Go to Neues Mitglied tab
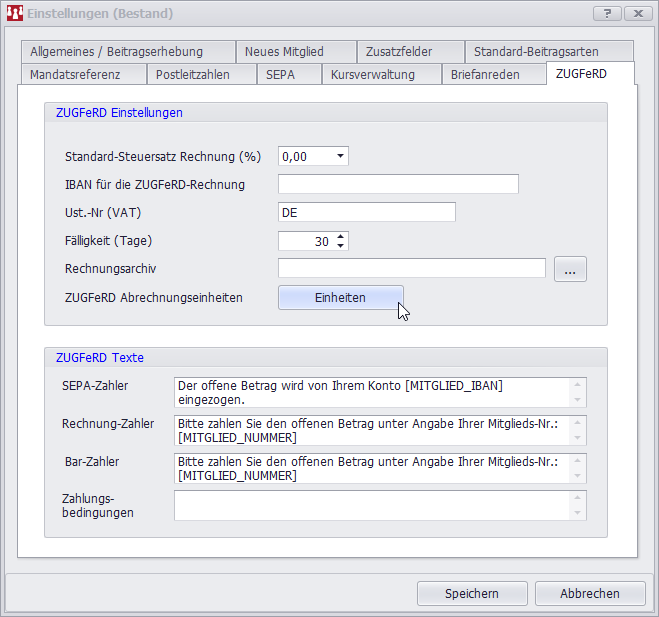Viewport: 659px width, 617px height. [284, 52]
